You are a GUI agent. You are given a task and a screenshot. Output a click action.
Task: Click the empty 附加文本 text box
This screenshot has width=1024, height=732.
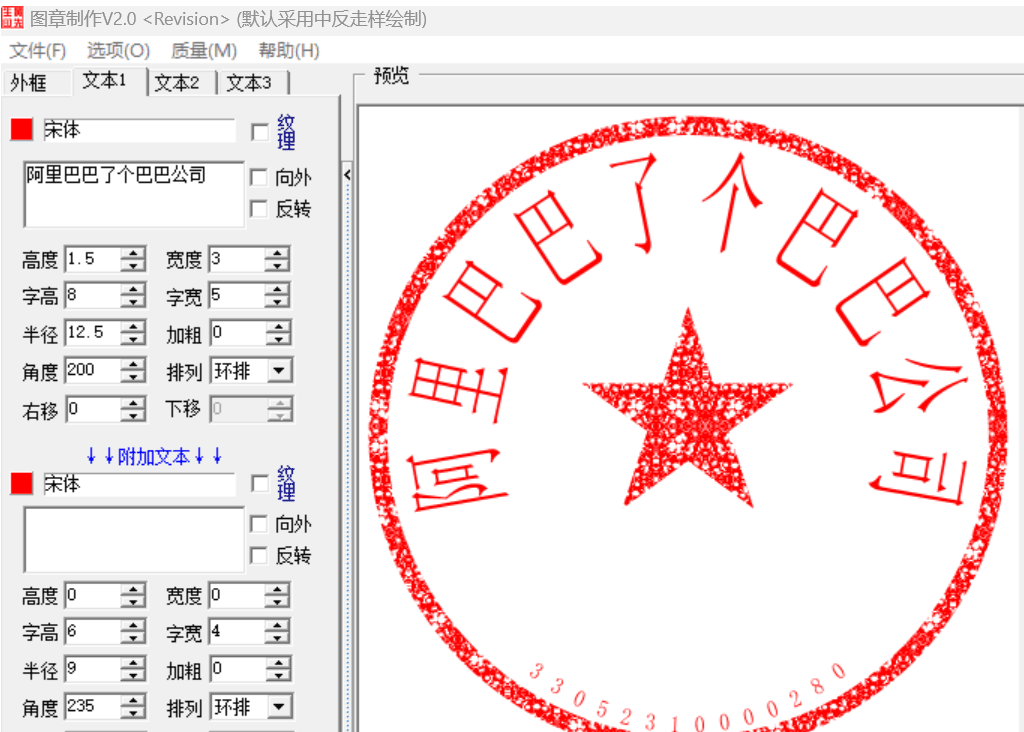[134, 540]
